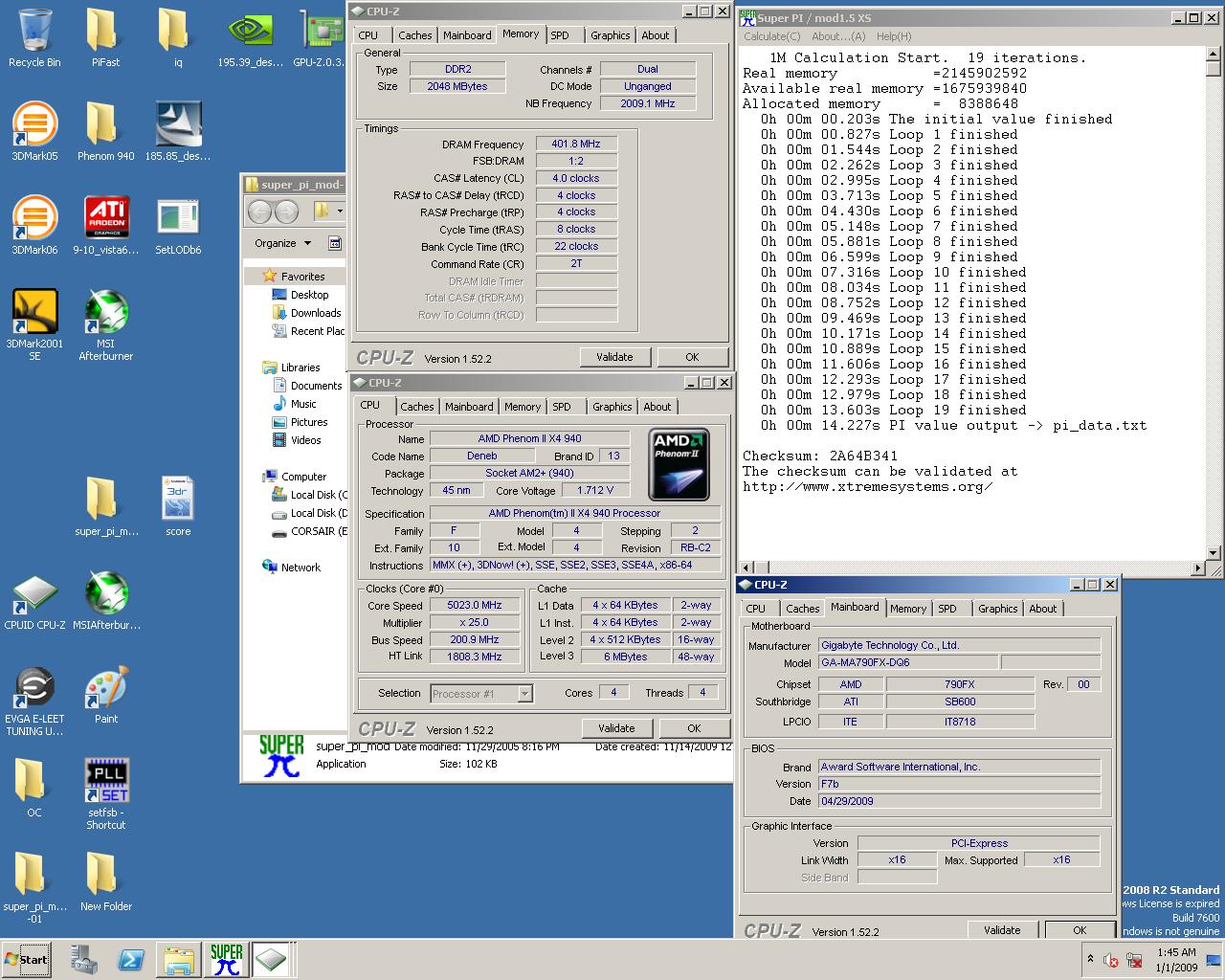Launch Paint from desktop icon

pyautogui.click(x=105, y=696)
